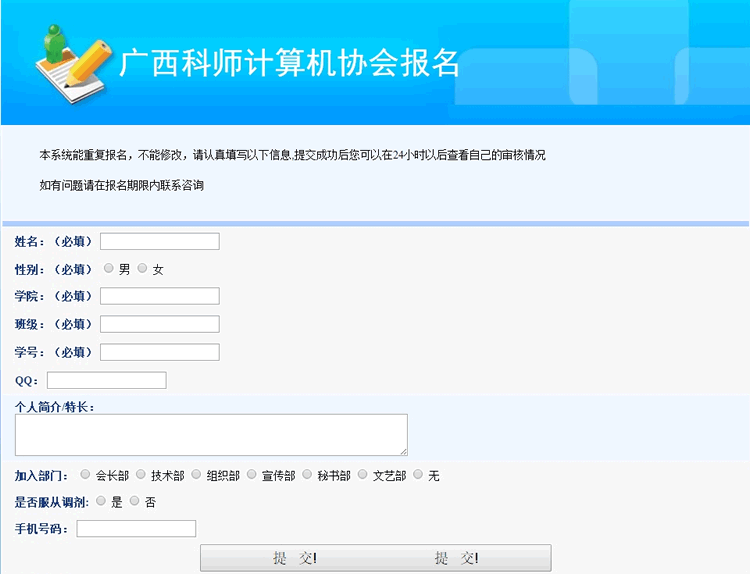Click the 学院 input field

point(160,296)
